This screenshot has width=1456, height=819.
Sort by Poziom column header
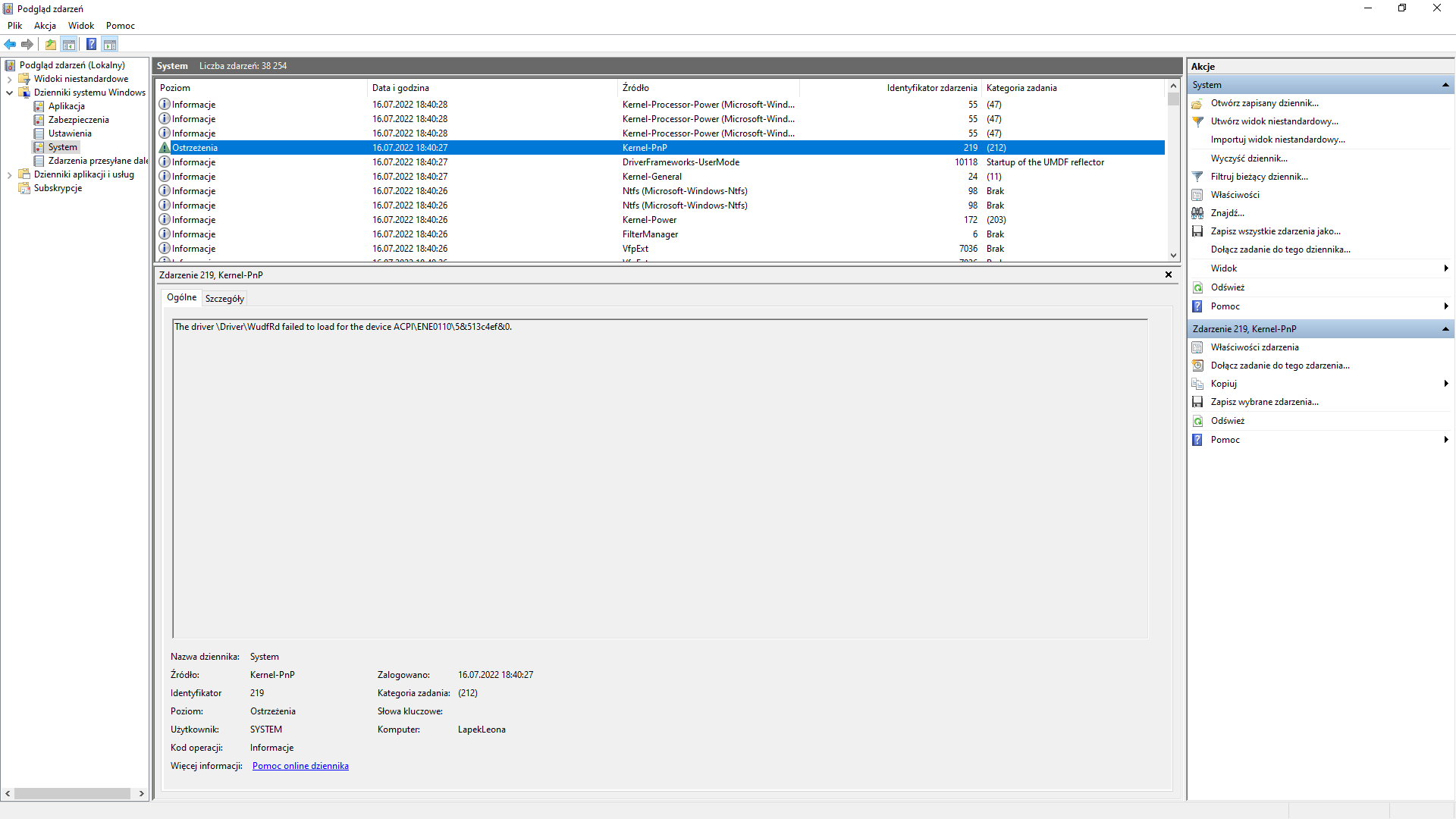click(x=262, y=88)
